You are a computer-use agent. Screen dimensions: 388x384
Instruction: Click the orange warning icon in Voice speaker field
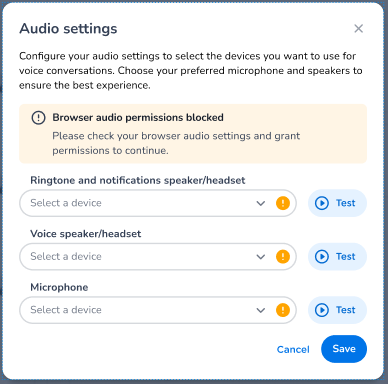283,257
